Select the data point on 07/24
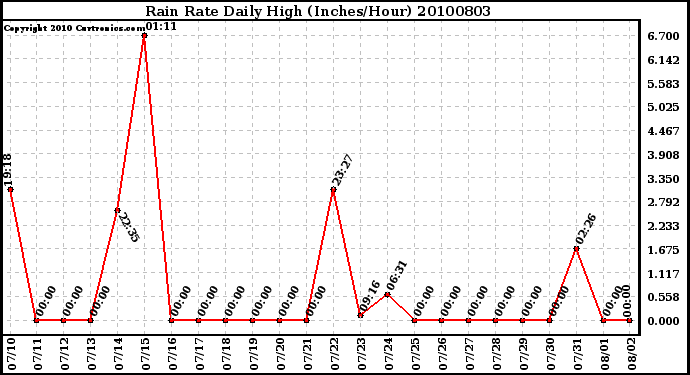 click(387, 294)
